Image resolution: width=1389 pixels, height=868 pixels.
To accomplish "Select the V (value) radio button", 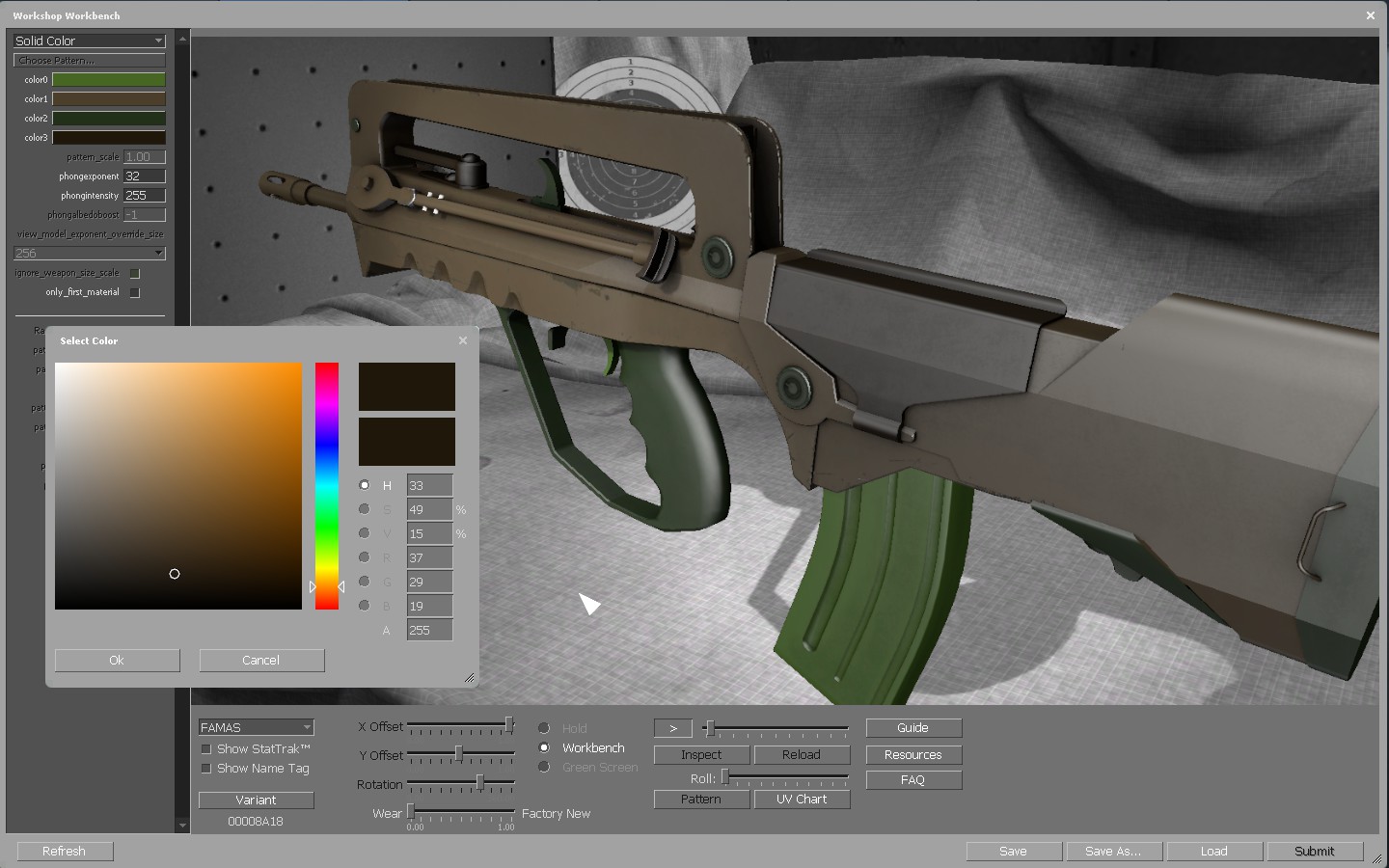I will point(364,533).
